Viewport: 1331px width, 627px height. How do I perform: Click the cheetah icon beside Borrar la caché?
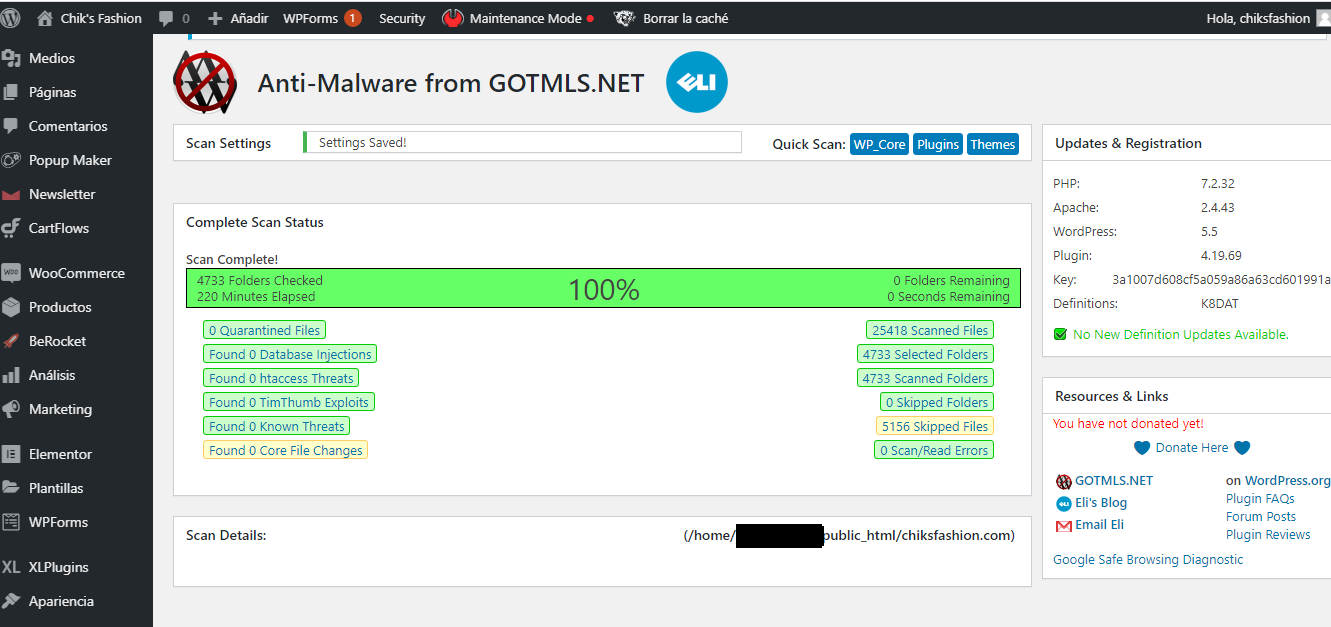624,18
